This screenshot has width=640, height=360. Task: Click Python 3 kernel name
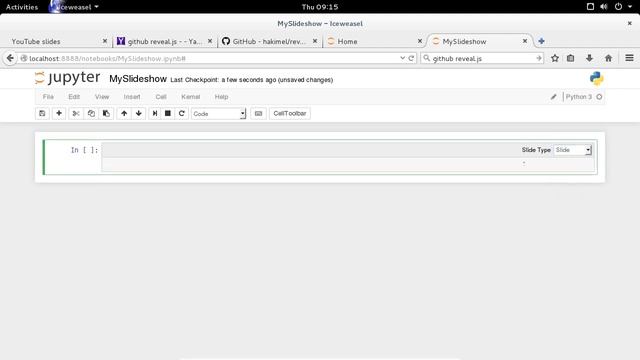(x=578, y=97)
